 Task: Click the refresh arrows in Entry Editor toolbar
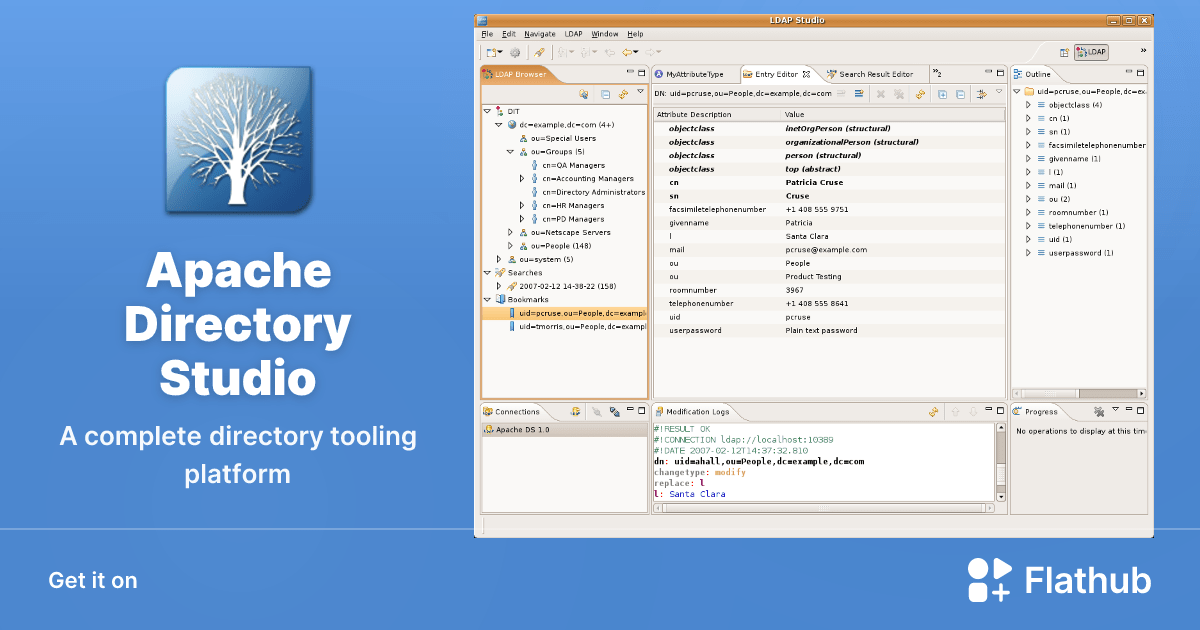[919, 93]
